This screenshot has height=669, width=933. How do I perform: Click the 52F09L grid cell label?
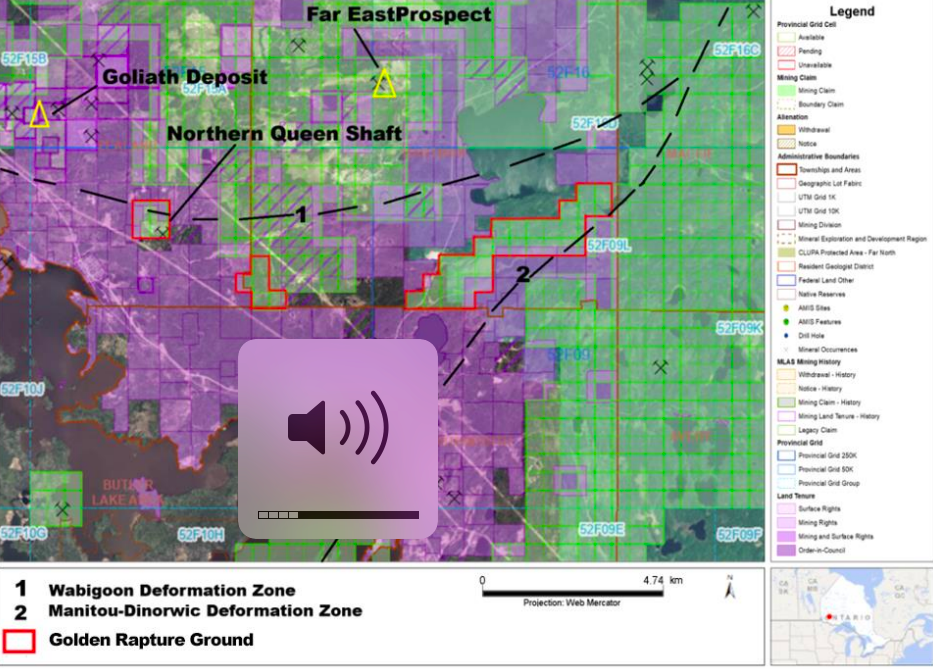(x=609, y=244)
